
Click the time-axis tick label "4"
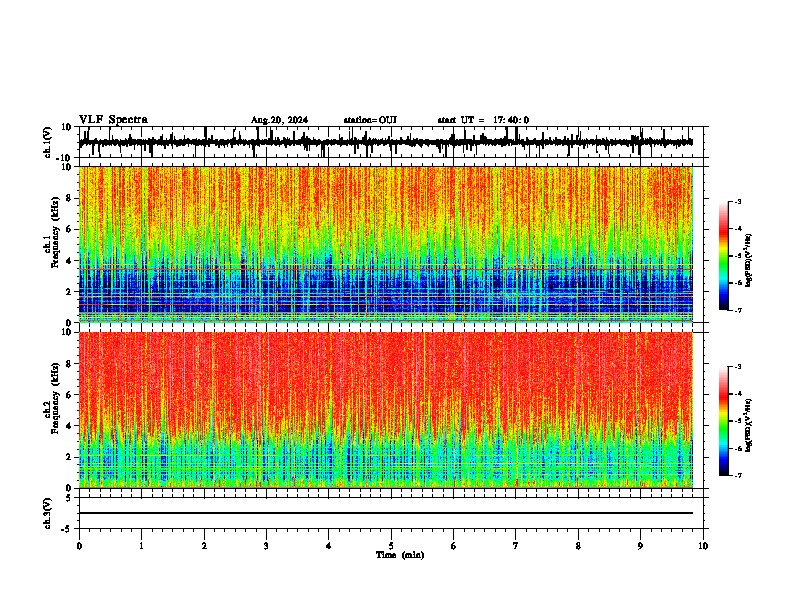(328, 546)
